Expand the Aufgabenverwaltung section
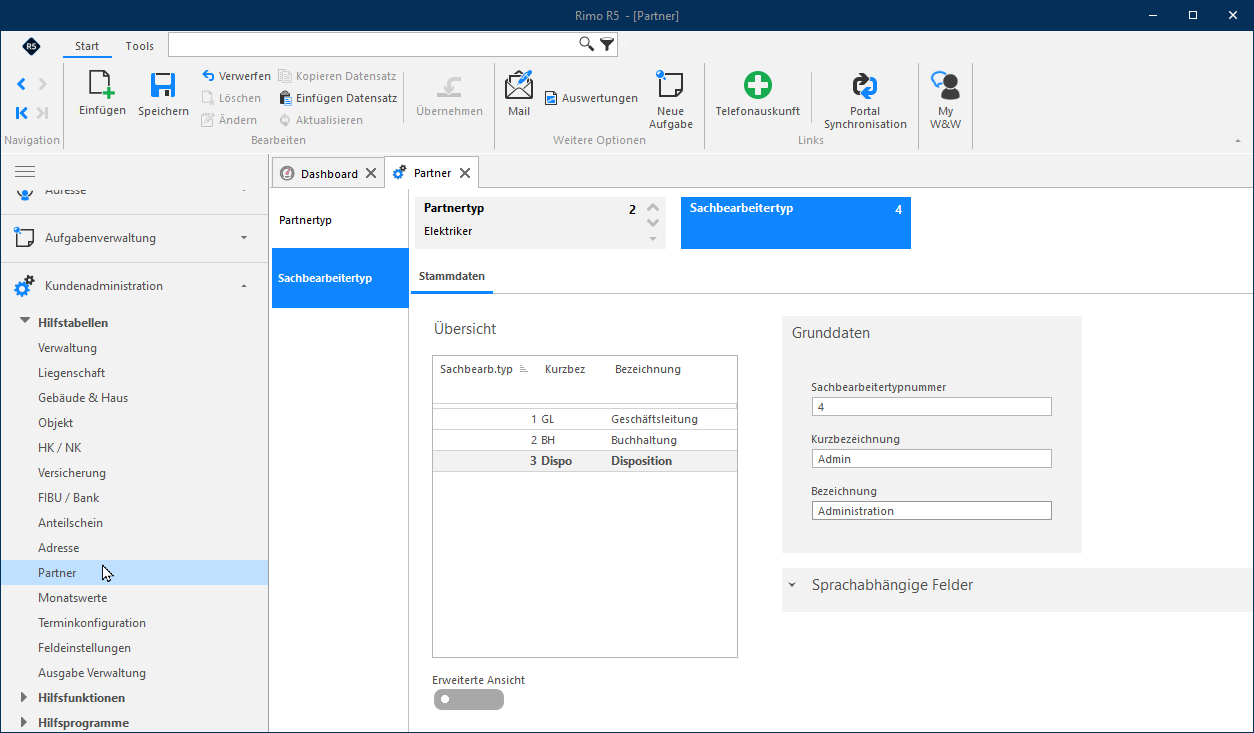 (244, 238)
